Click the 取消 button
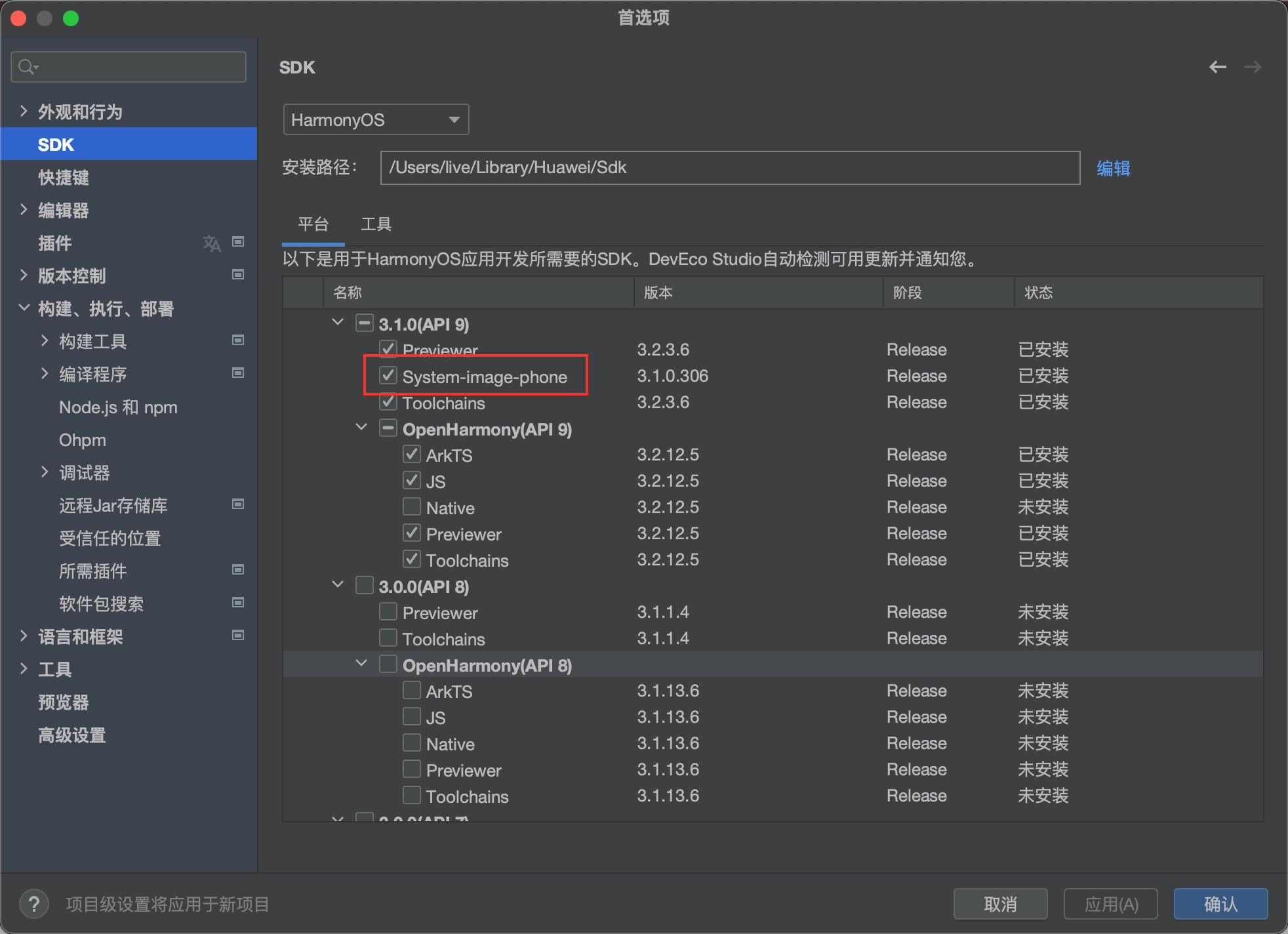This screenshot has width=1288, height=934. (x=1000, y=904)
